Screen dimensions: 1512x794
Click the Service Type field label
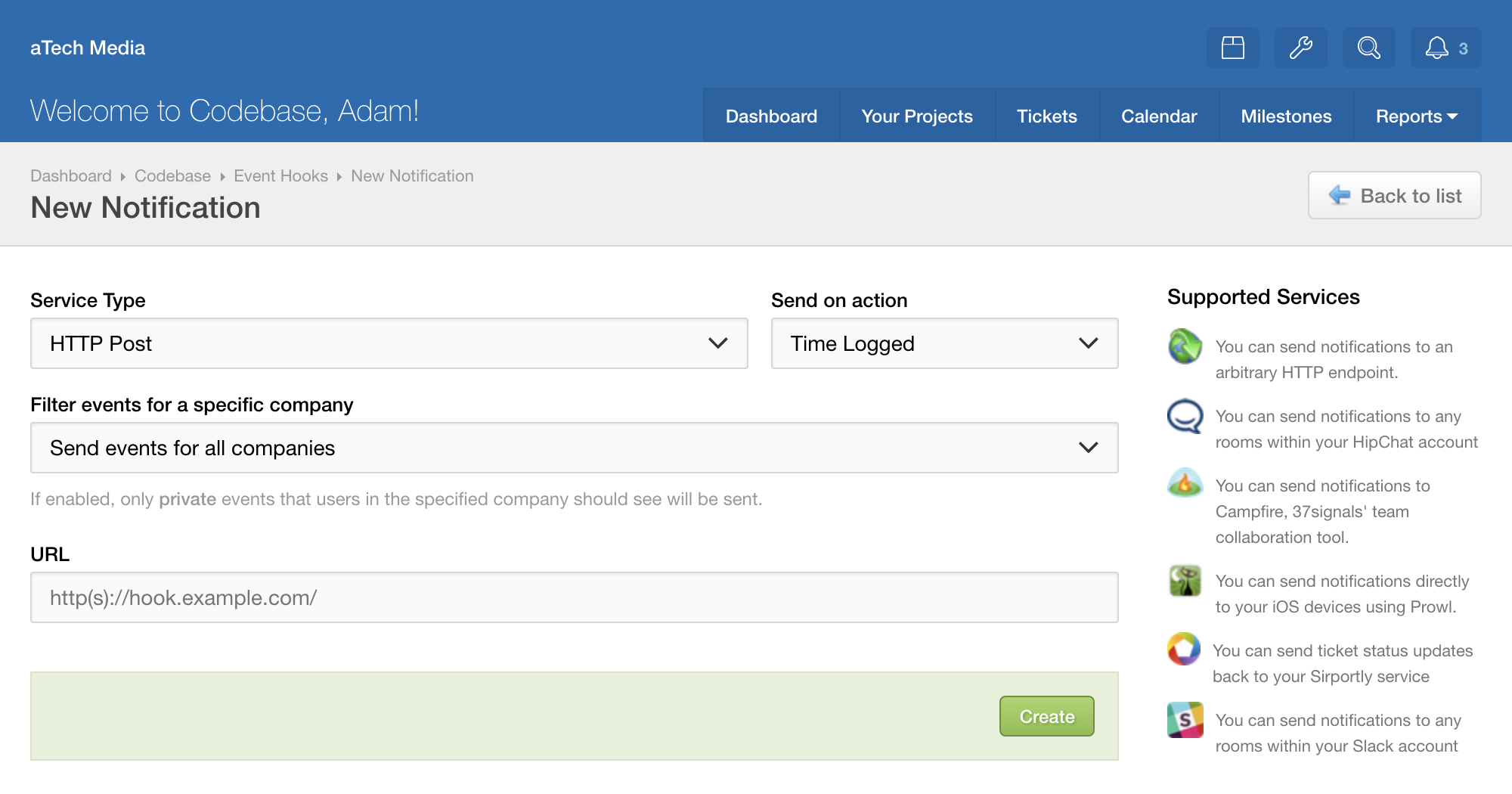coord(88,300)
